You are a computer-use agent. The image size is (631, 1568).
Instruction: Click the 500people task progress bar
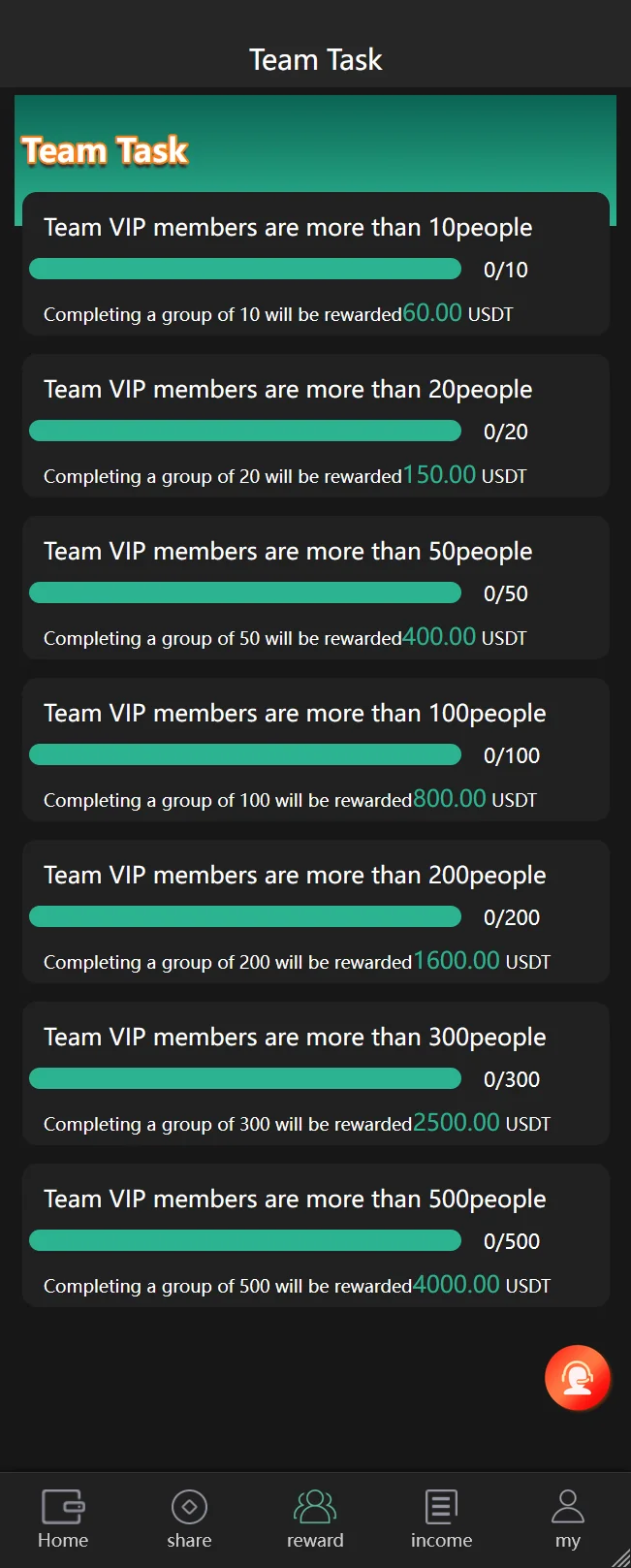(245, 1240)
